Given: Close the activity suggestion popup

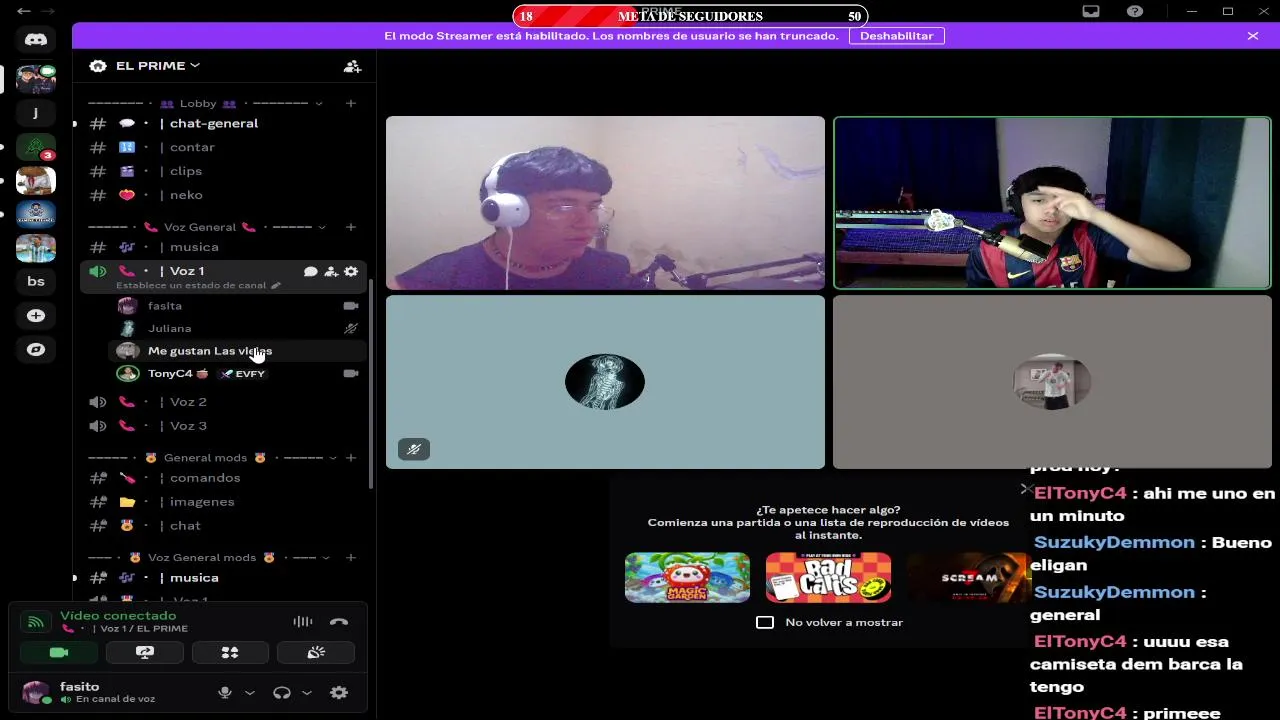Looking at the screenshot, I should pyautogui.click(x=1025, y=489).
